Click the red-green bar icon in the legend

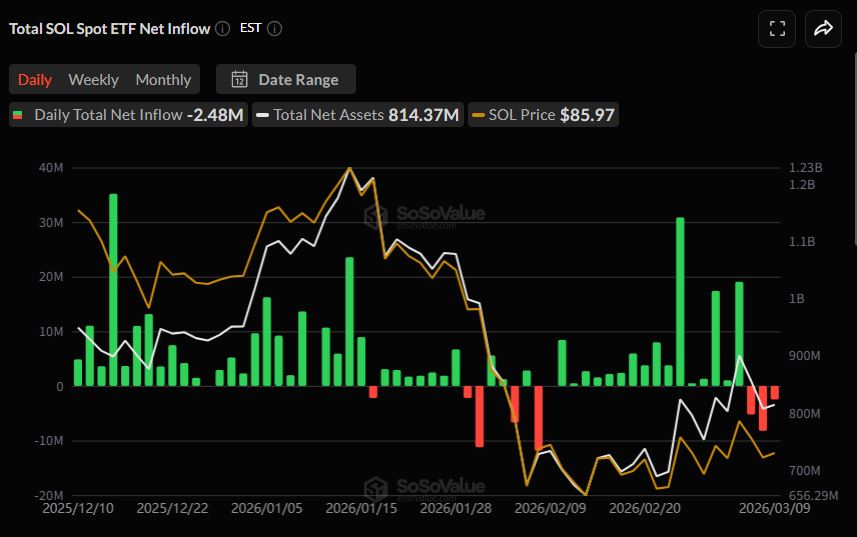pos(18,115)
